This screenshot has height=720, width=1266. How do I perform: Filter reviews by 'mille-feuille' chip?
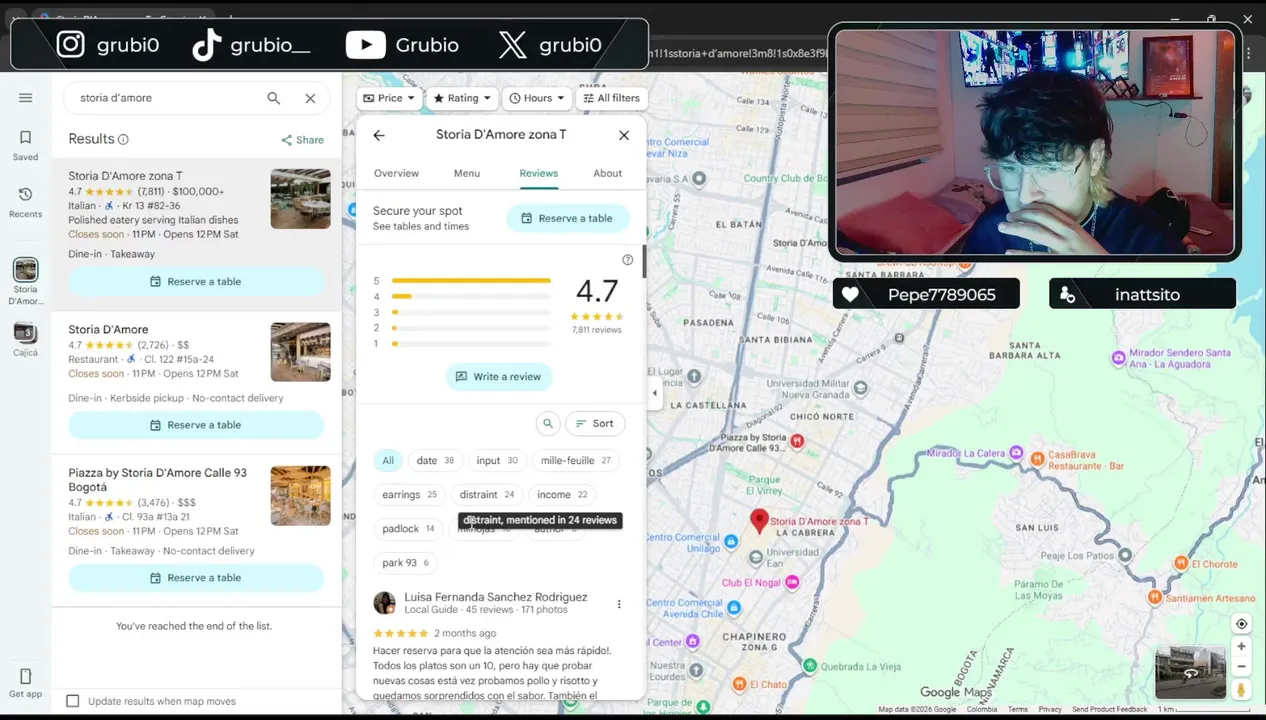(x=575, y=461)
